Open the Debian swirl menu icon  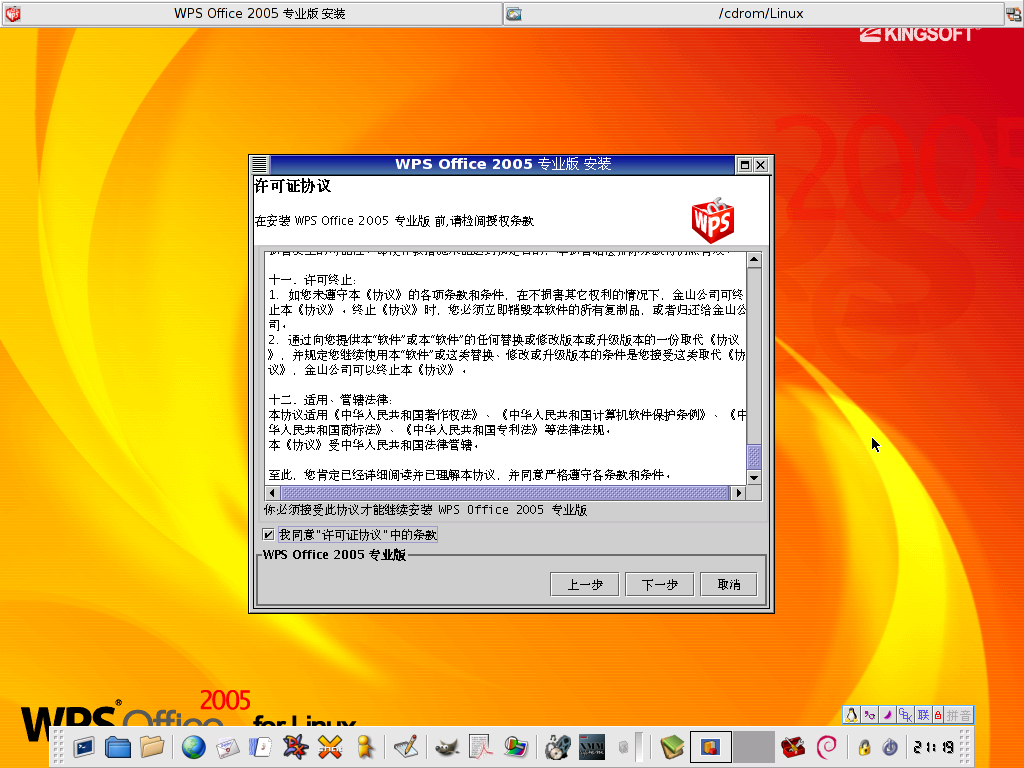[x=827, y=746]
